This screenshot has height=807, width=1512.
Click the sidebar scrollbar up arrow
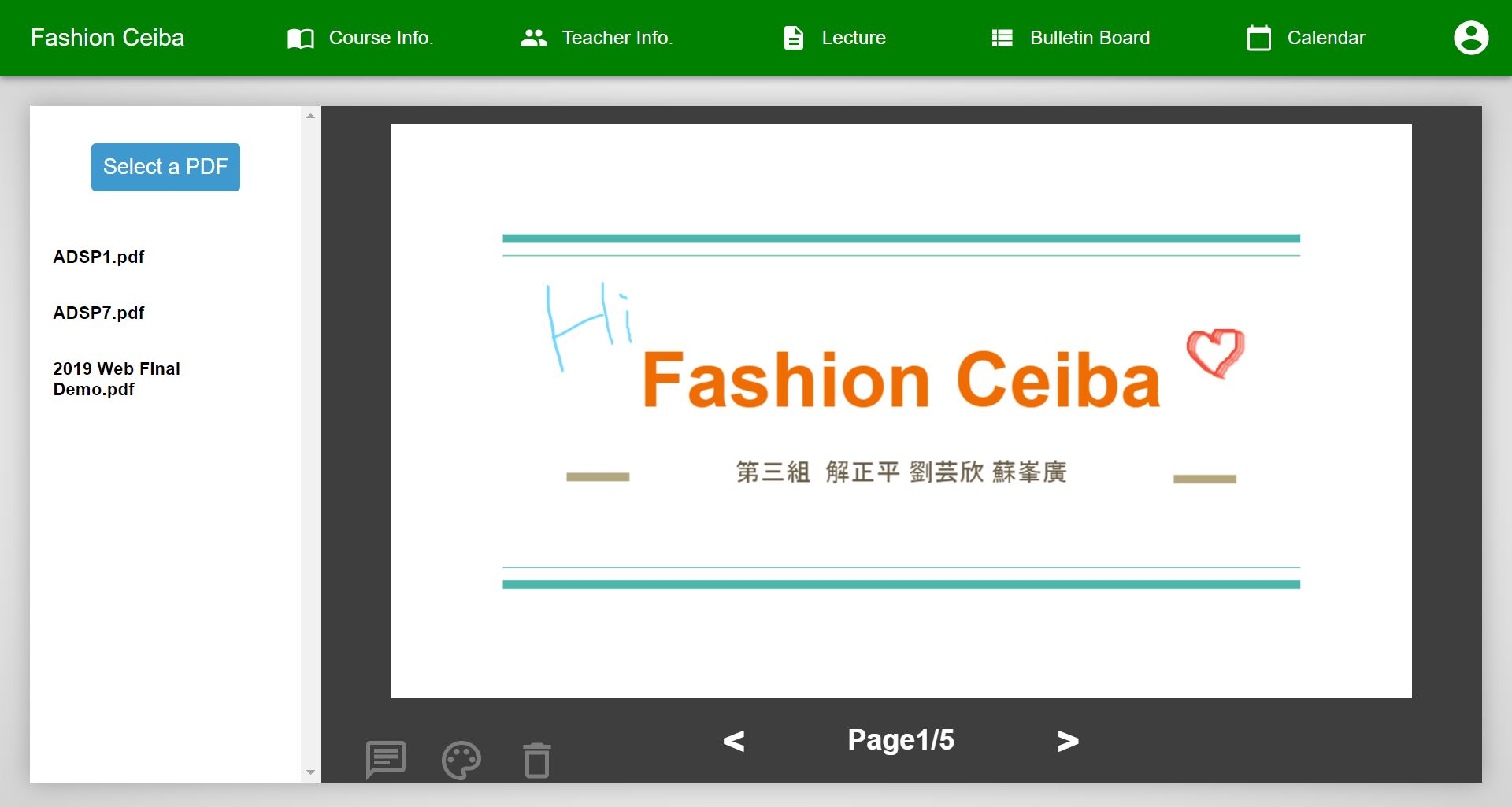point(310,116)
